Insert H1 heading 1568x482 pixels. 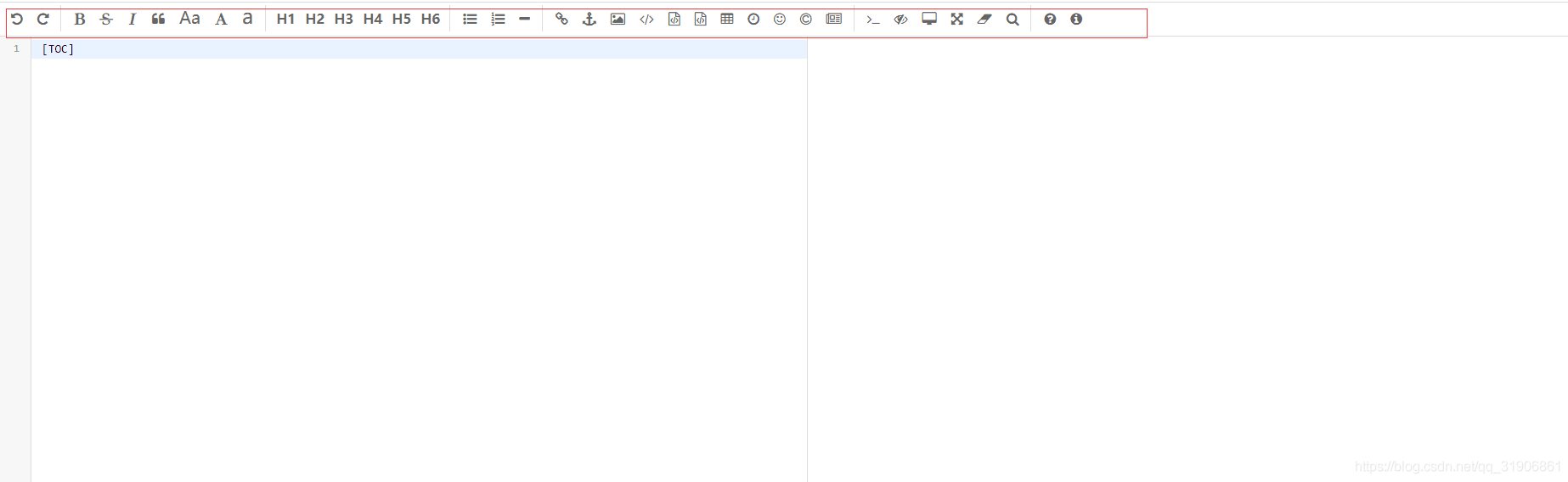click(x=285, y=19)
